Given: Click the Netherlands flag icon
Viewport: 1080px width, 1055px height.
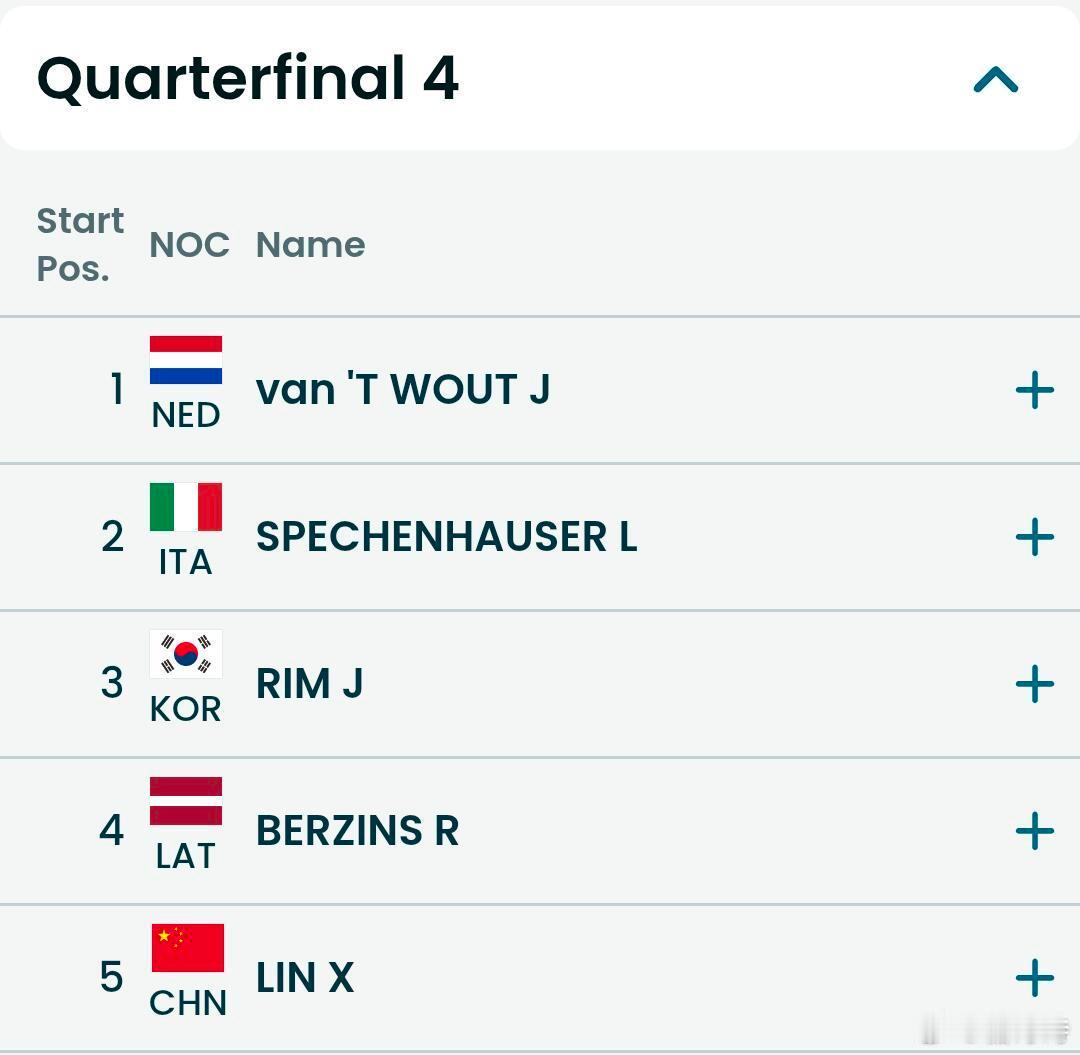Looking at the screenshot, I should [186, 360].
